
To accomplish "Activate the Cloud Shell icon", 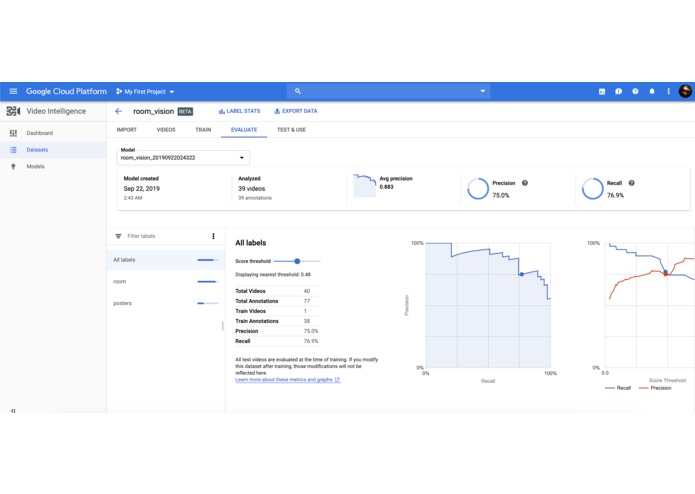I will (602, 92).
